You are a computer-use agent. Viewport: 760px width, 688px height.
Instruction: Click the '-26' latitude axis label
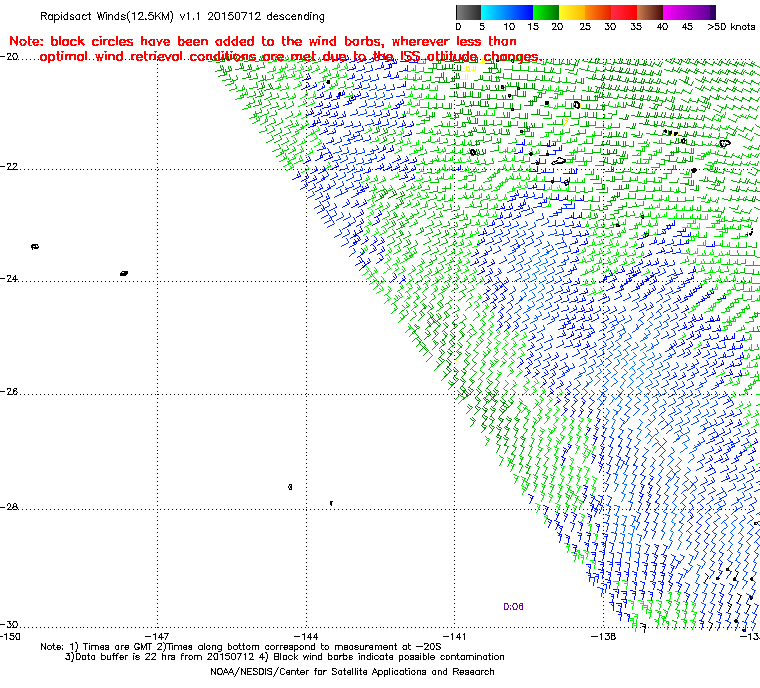(9, 391)
